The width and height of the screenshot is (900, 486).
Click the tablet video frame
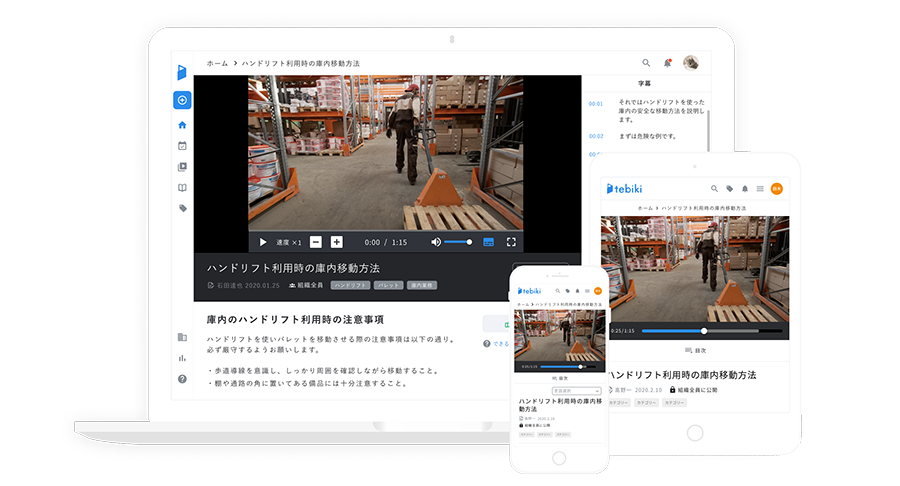tap(695, 269)
